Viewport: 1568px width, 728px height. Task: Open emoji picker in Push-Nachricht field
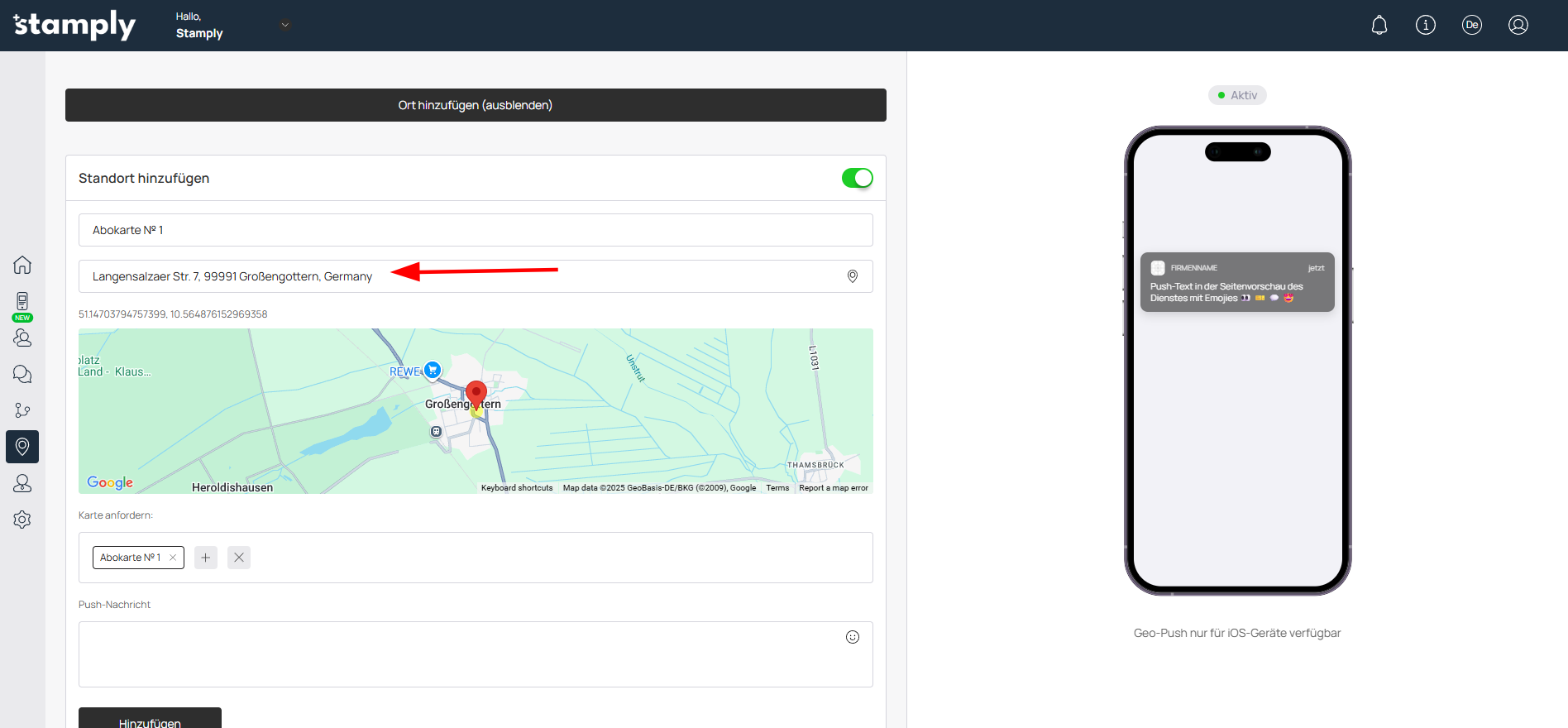pos(853,637)
